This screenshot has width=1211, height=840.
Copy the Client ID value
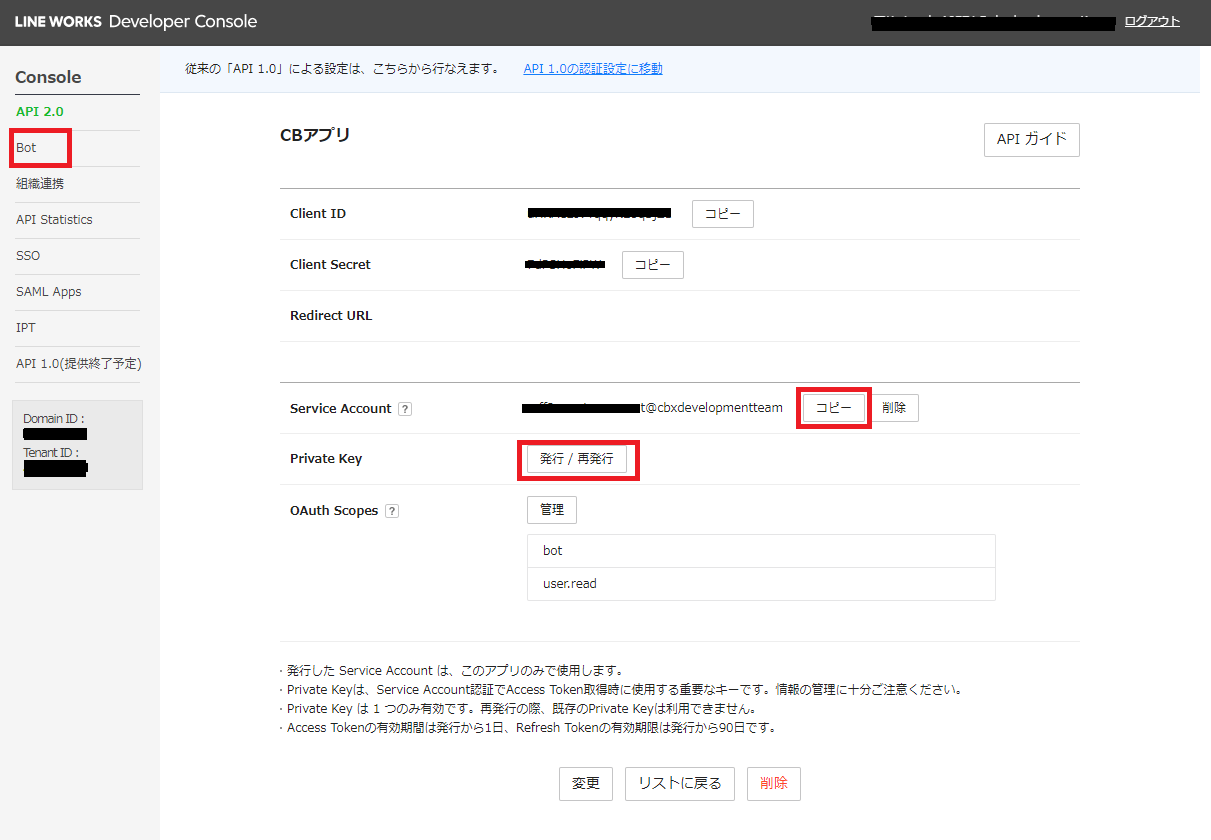tap(722, 214)
